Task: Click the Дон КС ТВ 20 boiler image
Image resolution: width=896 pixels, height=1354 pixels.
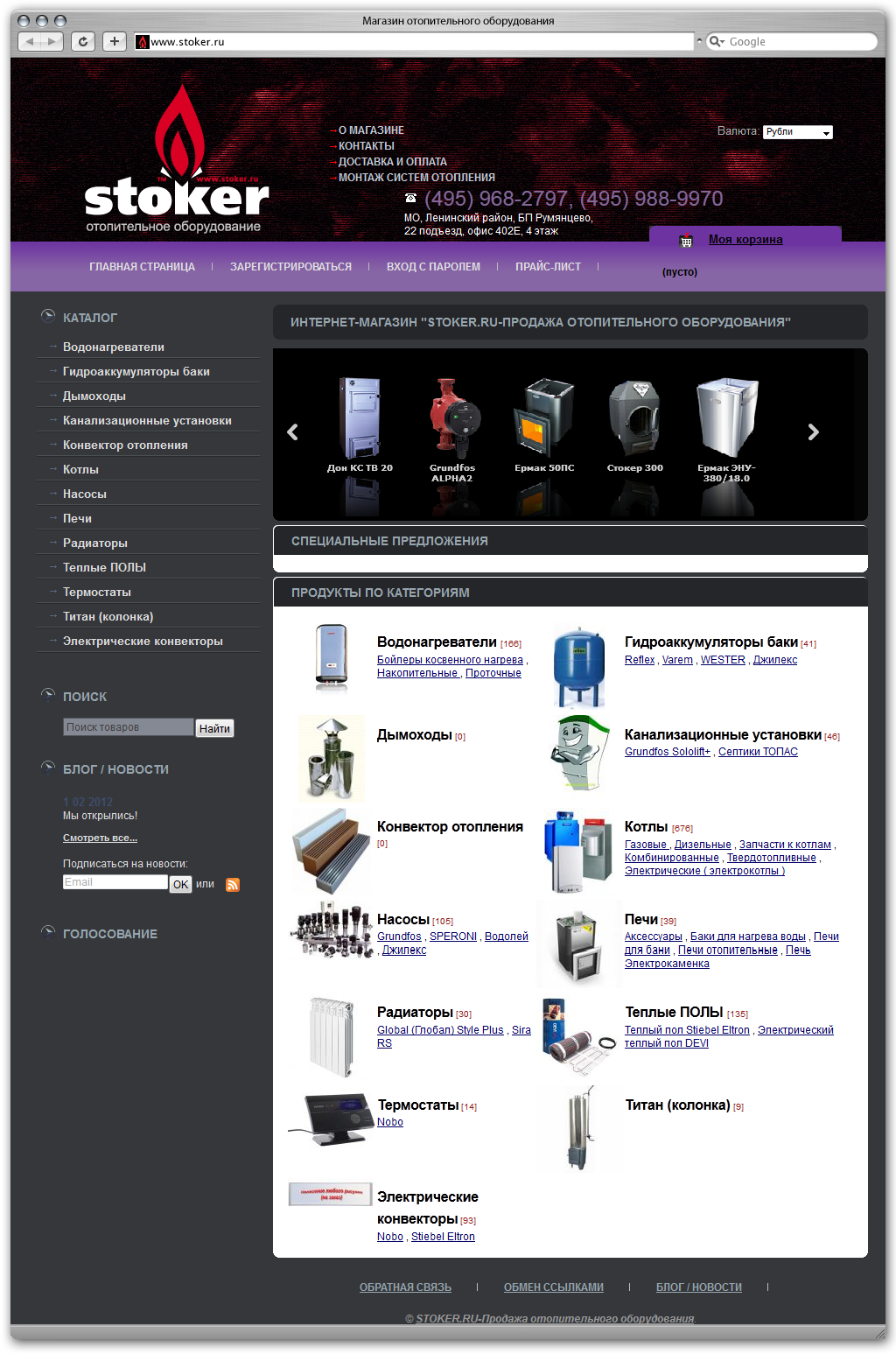Action: (360, 417)
